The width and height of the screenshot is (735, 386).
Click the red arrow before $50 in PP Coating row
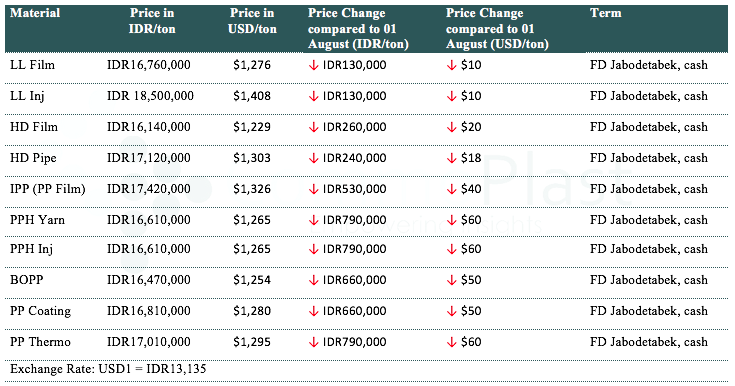[451, 311]
